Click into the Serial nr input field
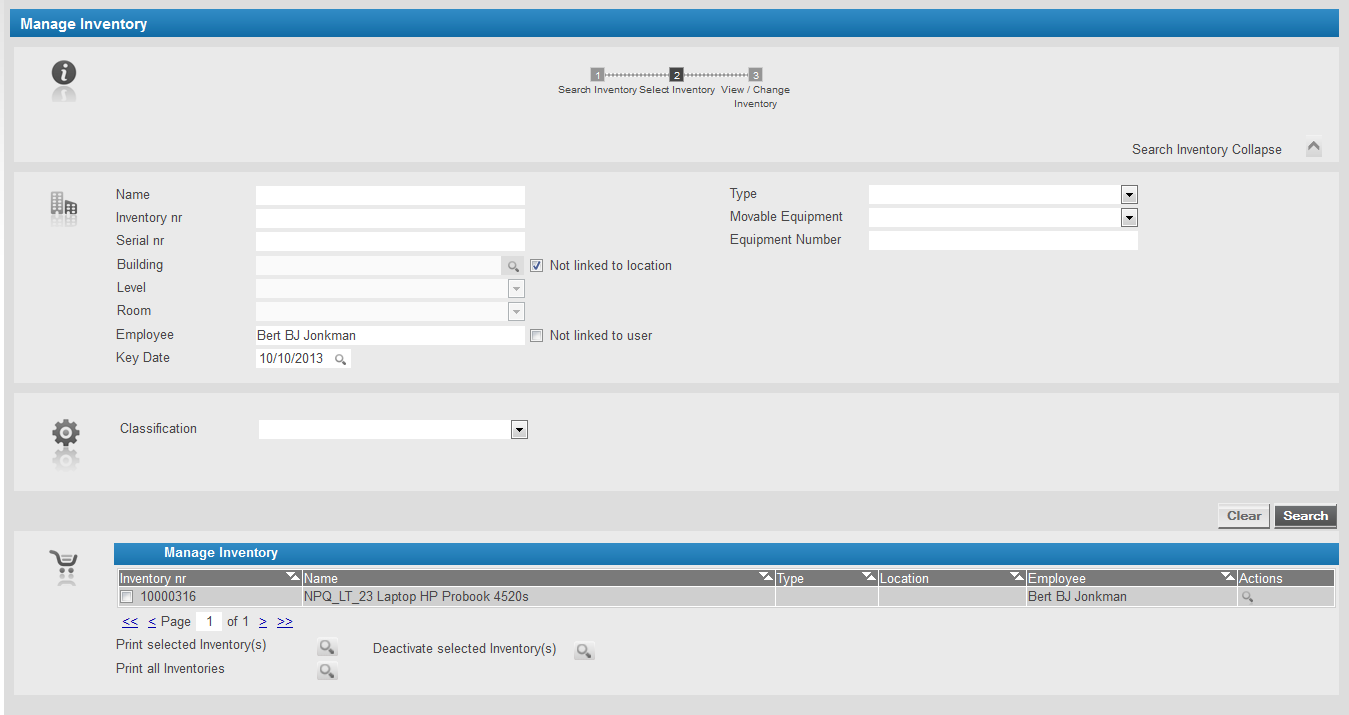 (390, 241)
